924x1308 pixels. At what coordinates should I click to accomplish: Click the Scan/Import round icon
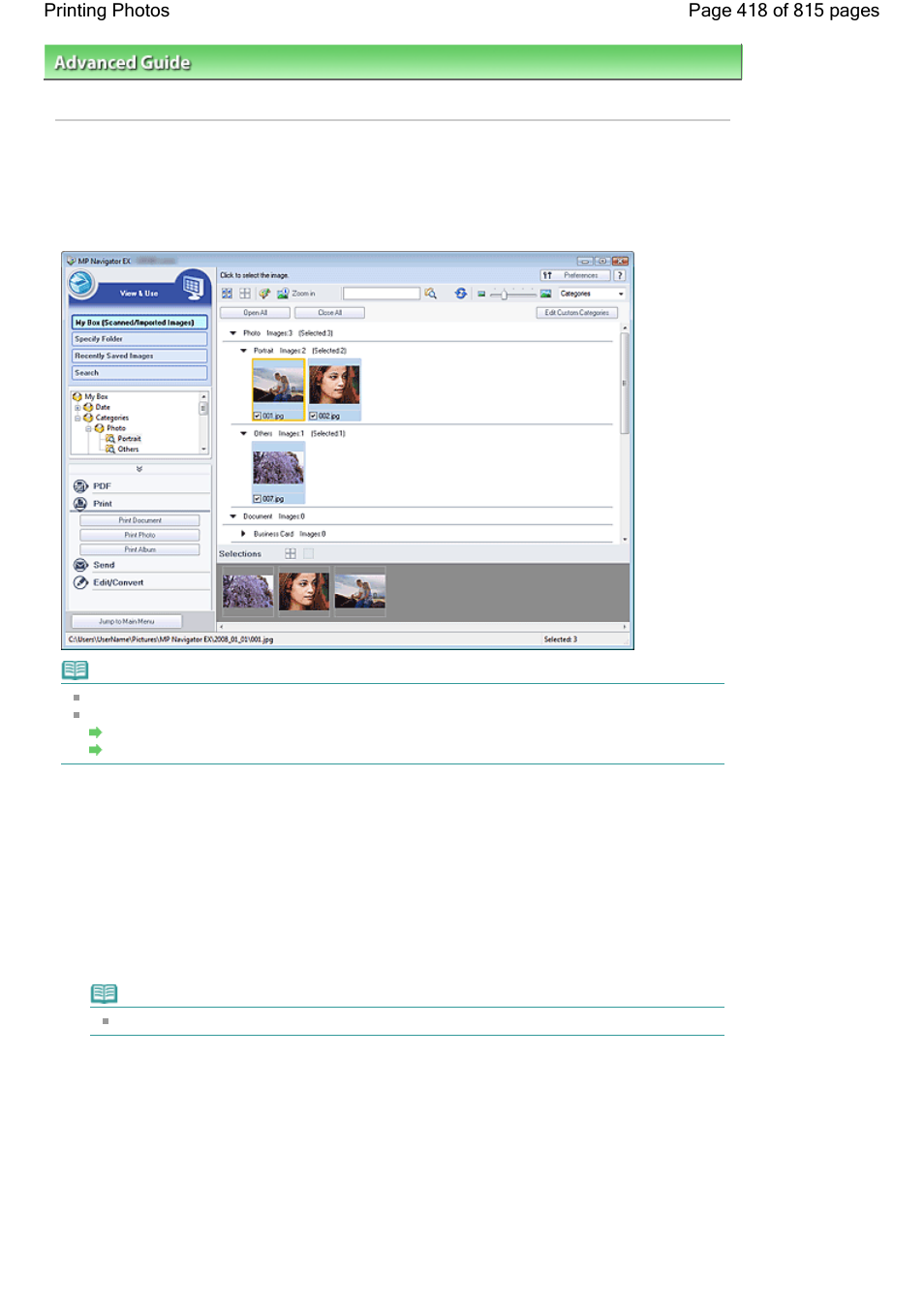[x=81, y=283]
